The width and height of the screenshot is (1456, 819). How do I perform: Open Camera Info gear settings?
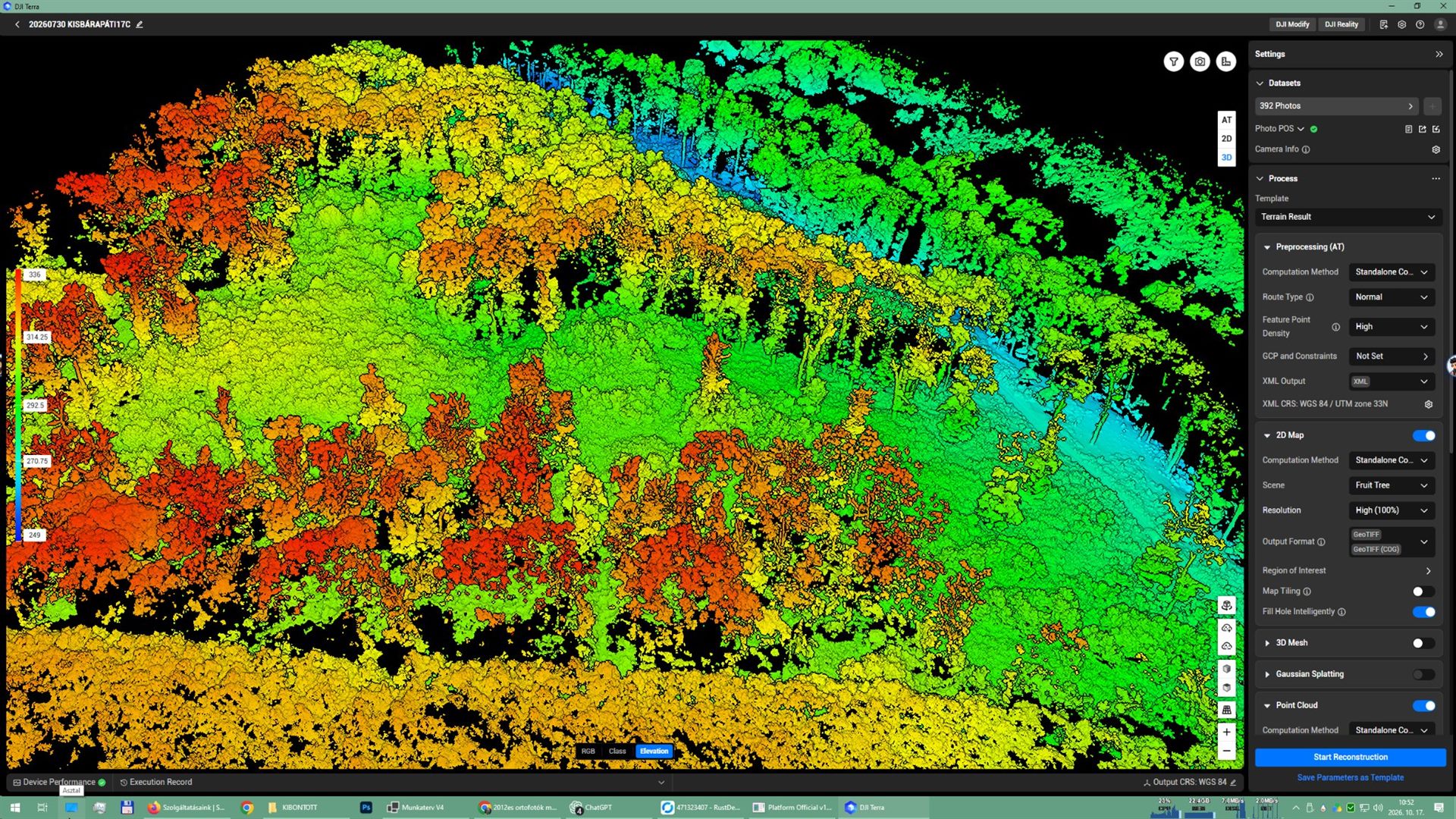[1436, 149]
